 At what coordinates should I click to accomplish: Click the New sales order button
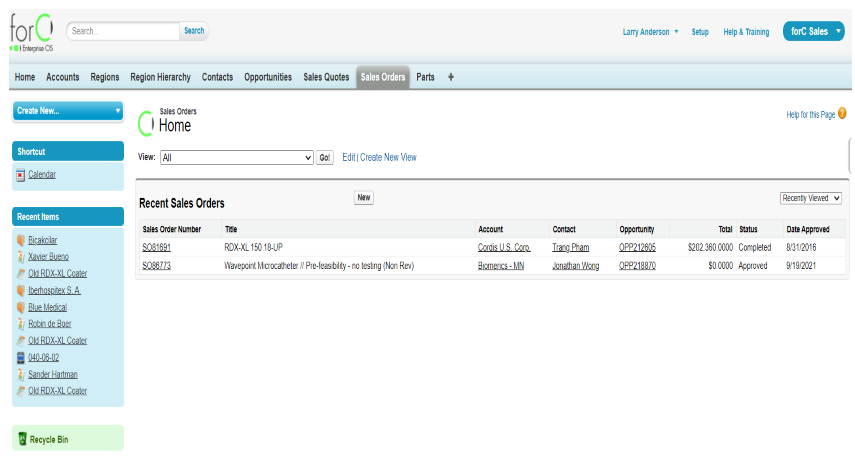(364, 198)
